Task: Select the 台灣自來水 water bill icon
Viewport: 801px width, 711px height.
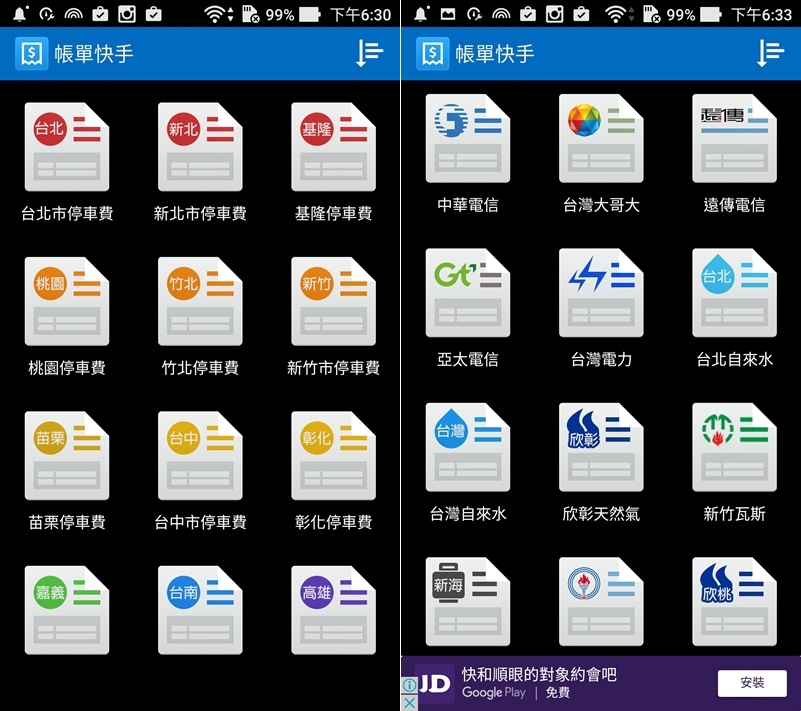Action: click(x=468, y=447)
